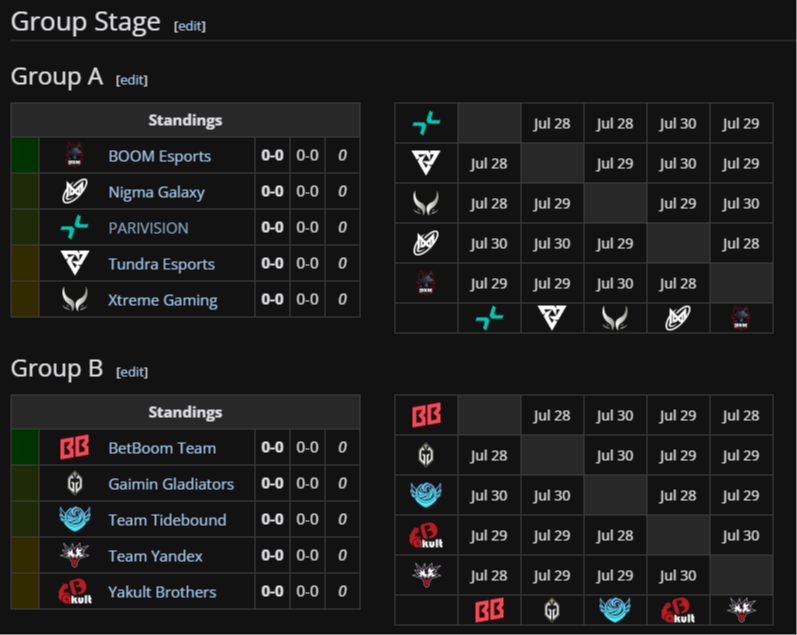This screenshot has width=797, height=635.
Task: Click the green placement cell beside BetBoom Team
Action: pyautogui.click(x=25, y=448)
